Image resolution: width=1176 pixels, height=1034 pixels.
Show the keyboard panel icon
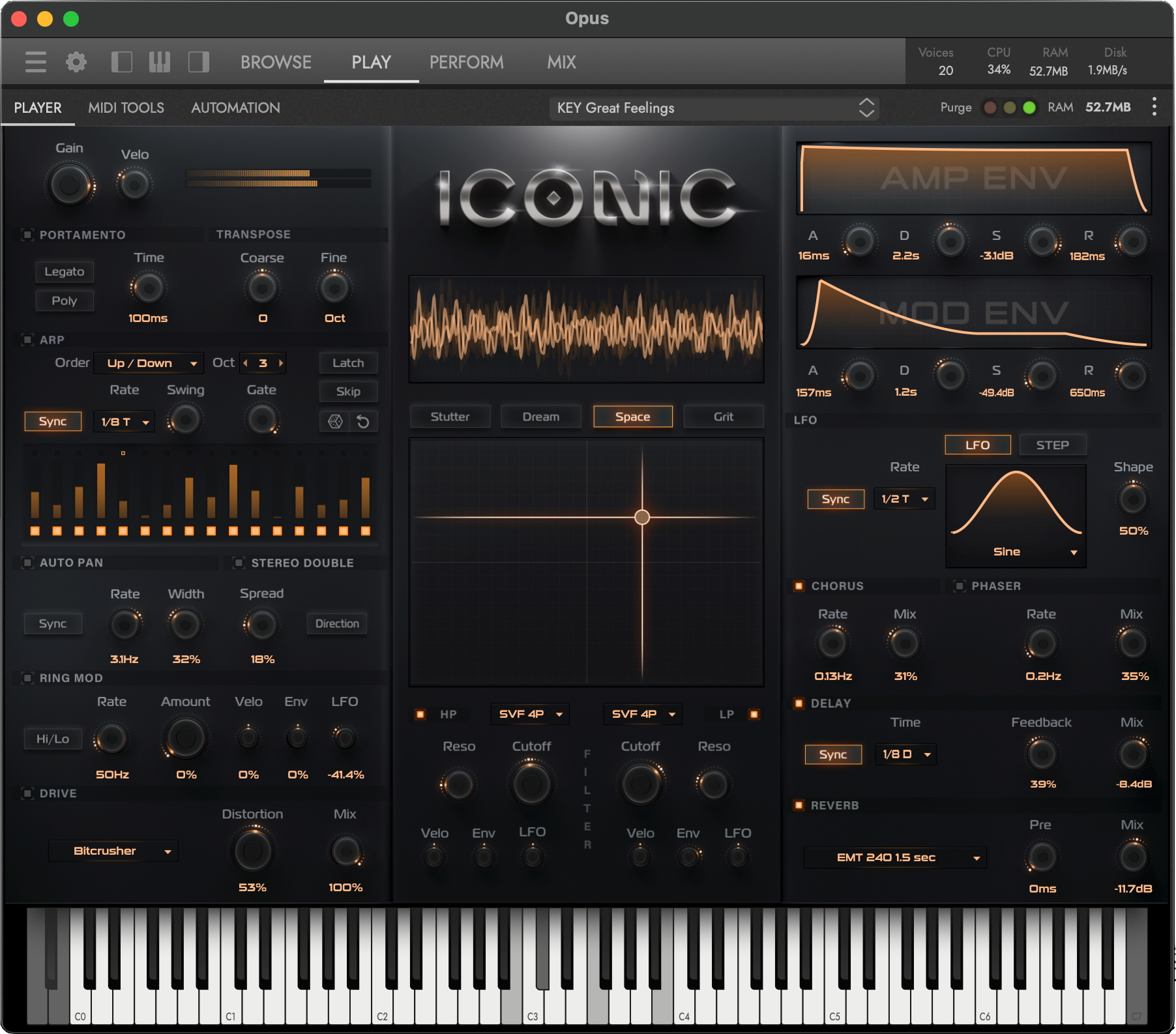click(x=160, y=62)
